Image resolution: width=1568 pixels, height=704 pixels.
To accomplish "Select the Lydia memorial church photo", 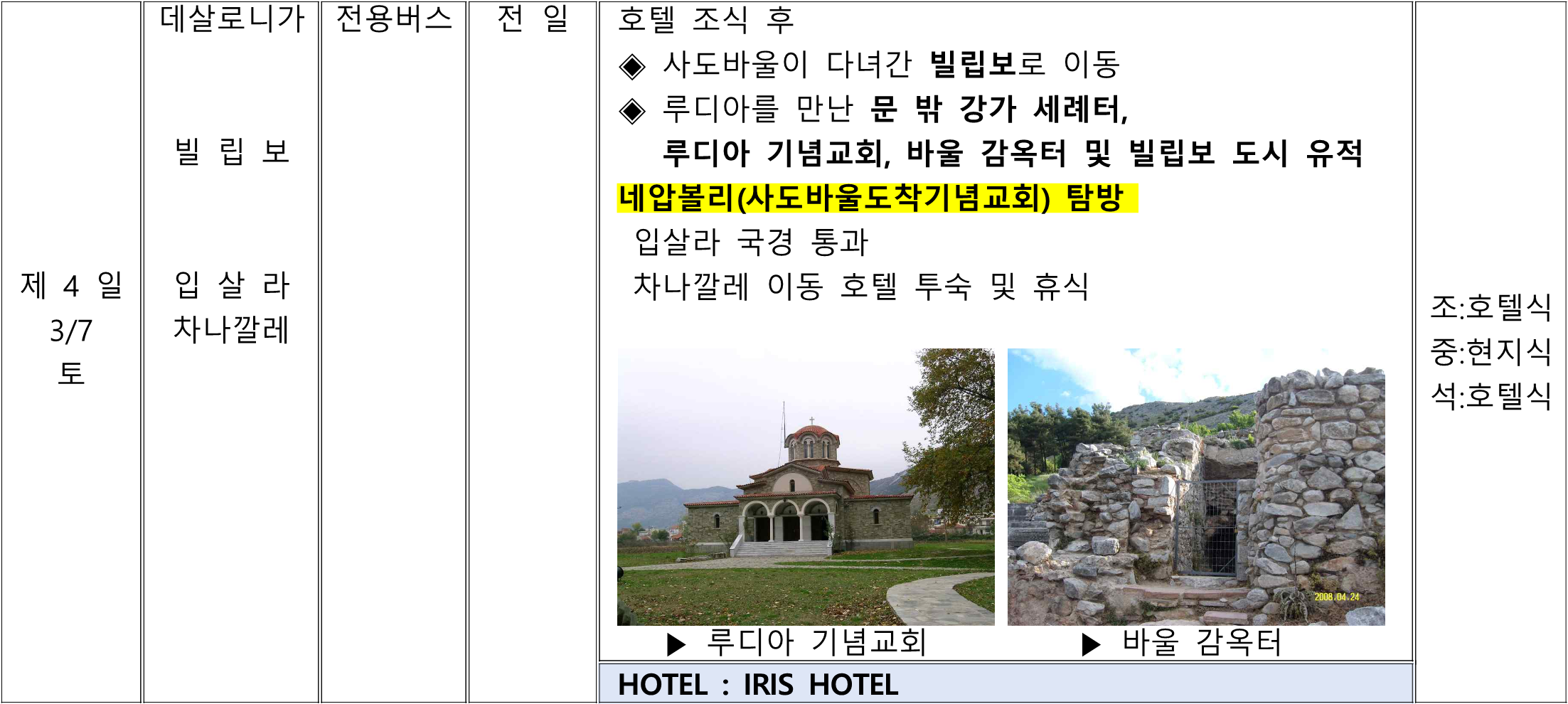I will coord(806,487).
